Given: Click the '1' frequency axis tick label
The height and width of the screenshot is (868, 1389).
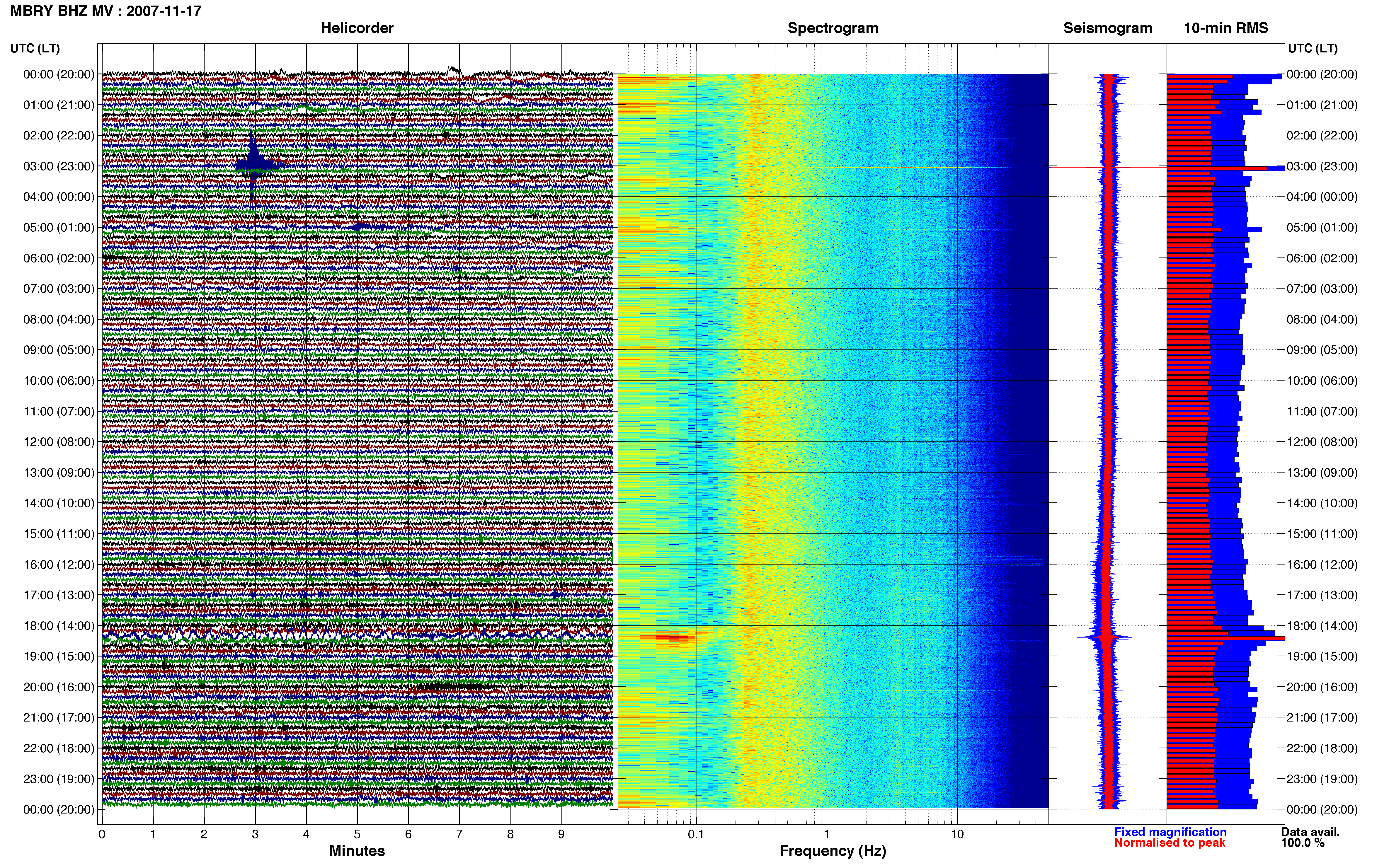Looking at the screenshot, I should pos(826,834).
